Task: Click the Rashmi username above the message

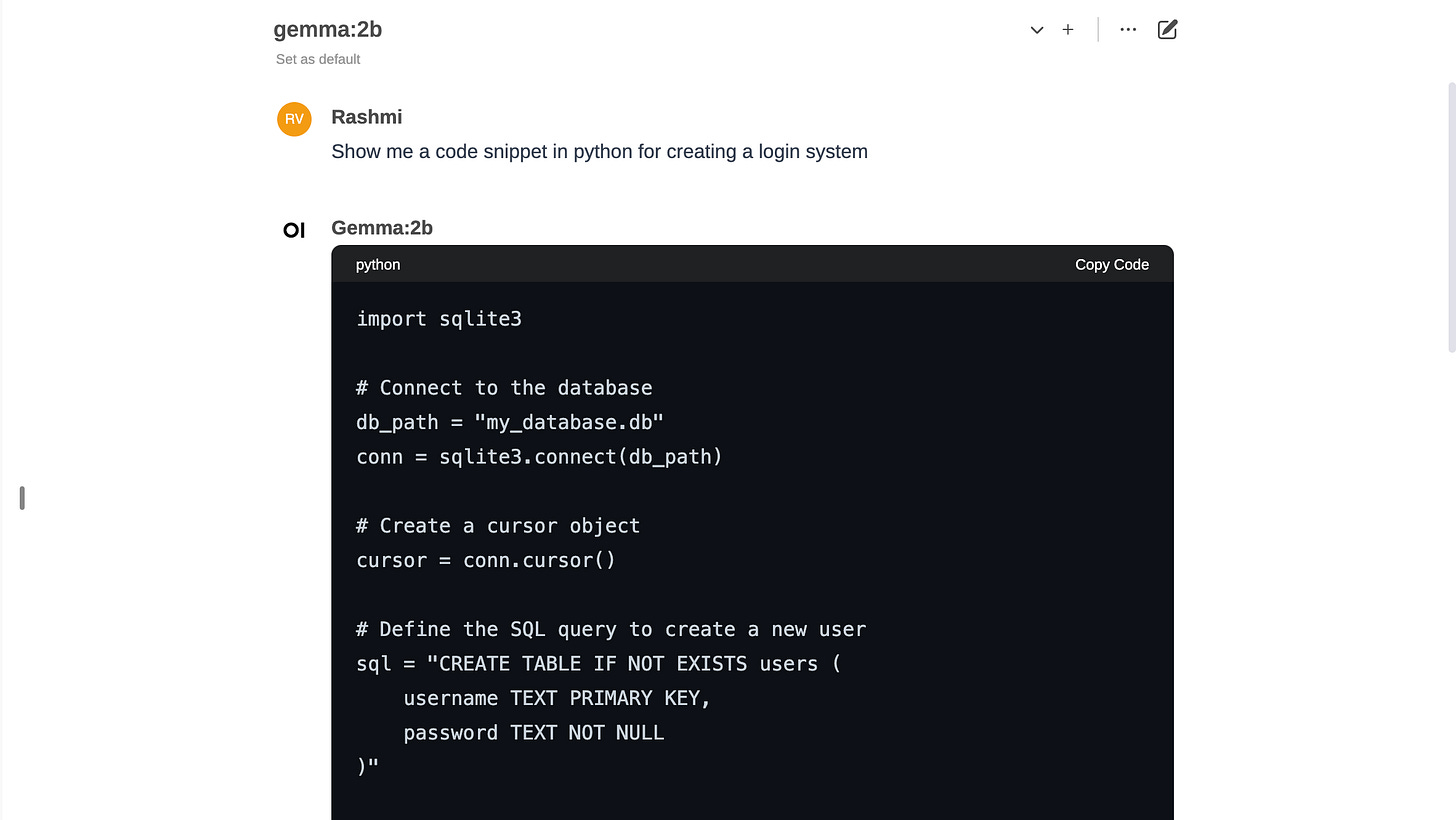Action: click(x=366, y=117)
